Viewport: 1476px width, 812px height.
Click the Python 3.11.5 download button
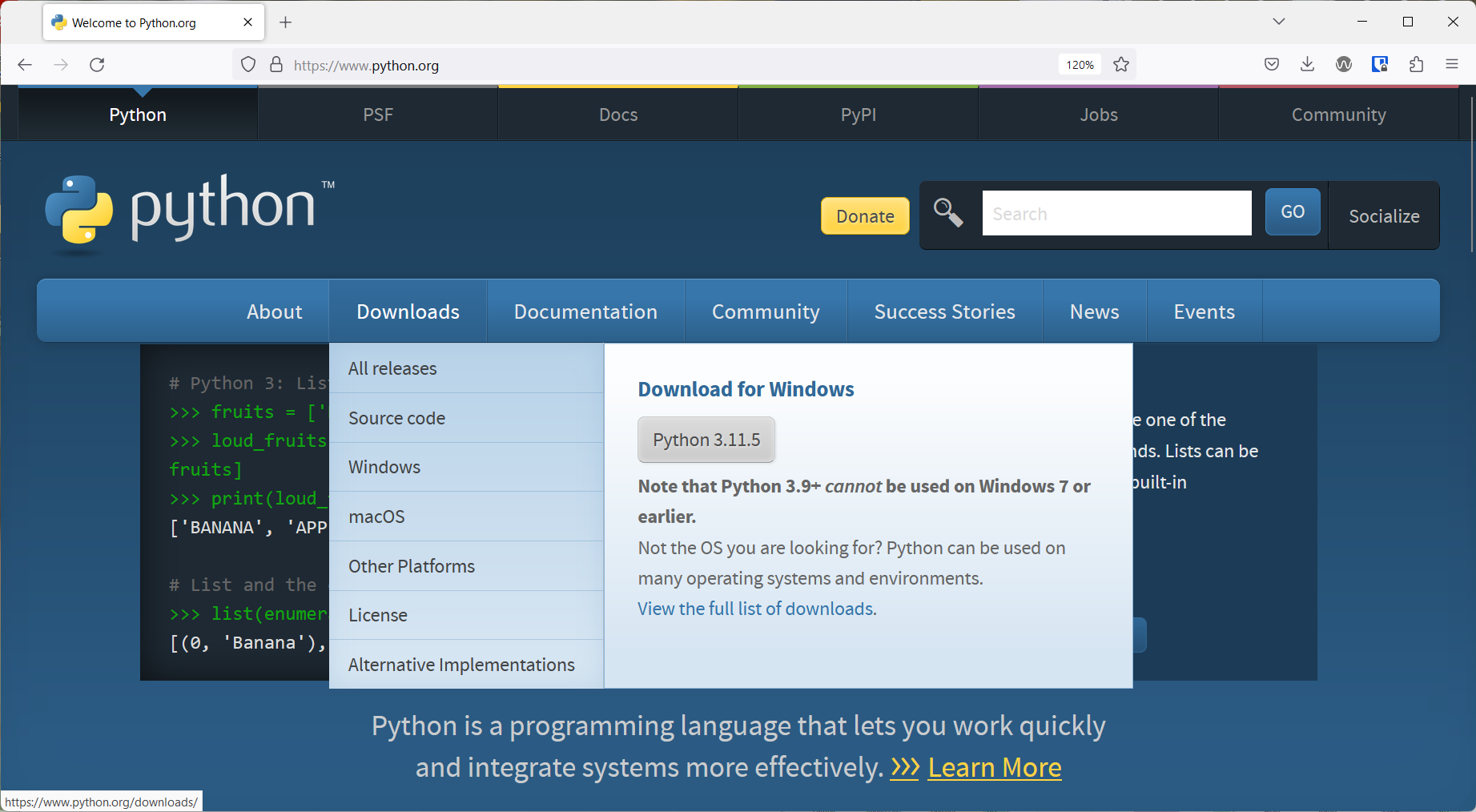coord(706,440)
